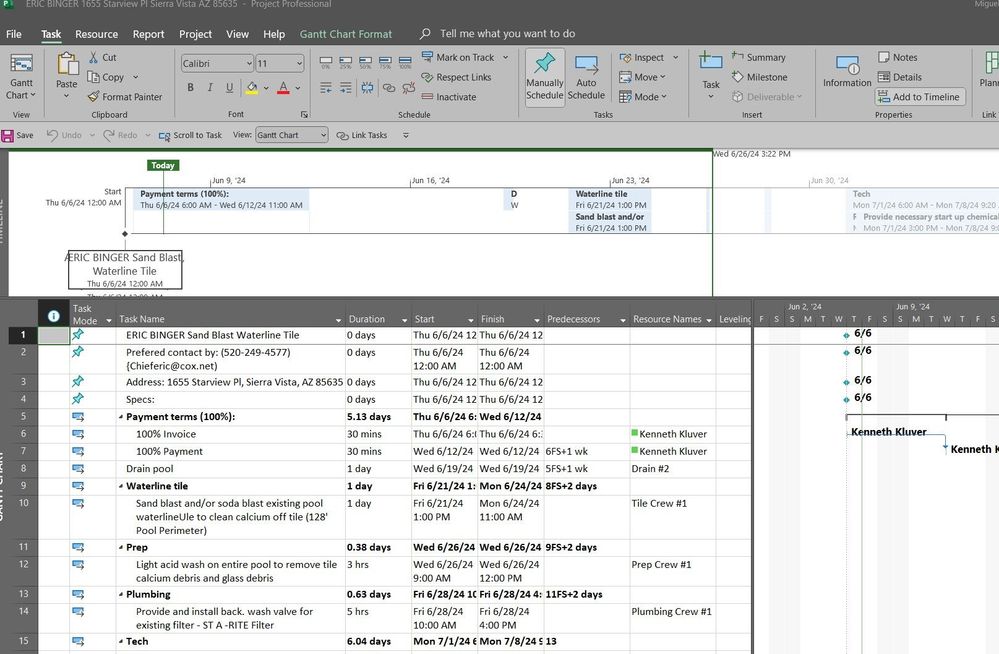Click the Format Painter tool

[x=124, y=97]
